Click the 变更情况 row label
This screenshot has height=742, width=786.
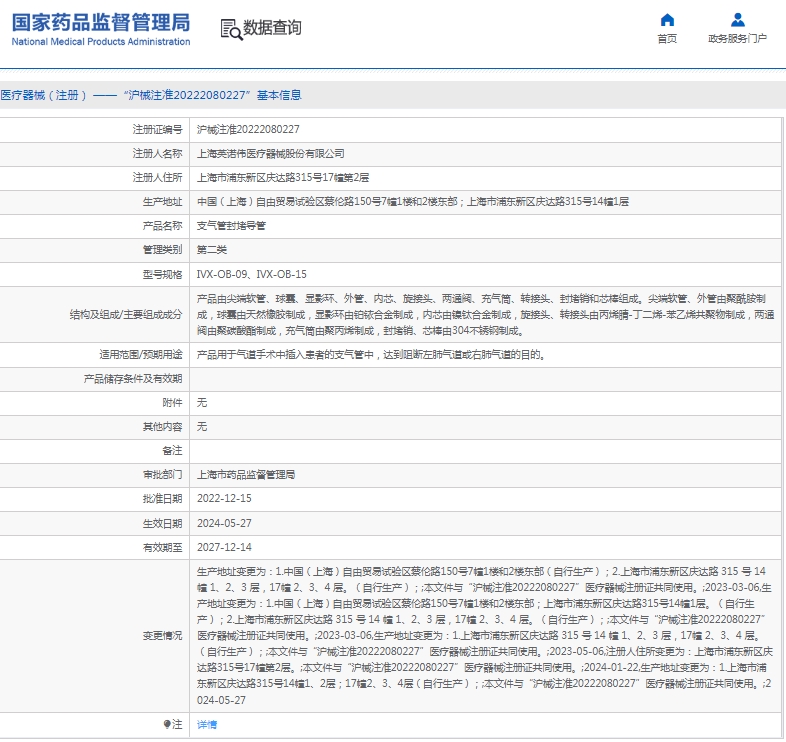162,635
